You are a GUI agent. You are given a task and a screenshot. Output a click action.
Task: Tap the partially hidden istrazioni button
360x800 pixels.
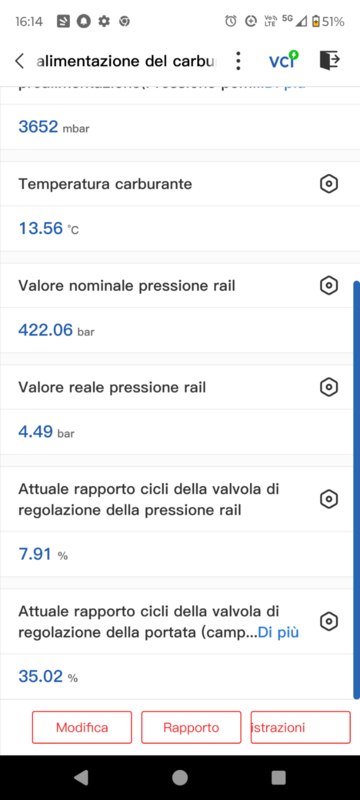point(300,728)
